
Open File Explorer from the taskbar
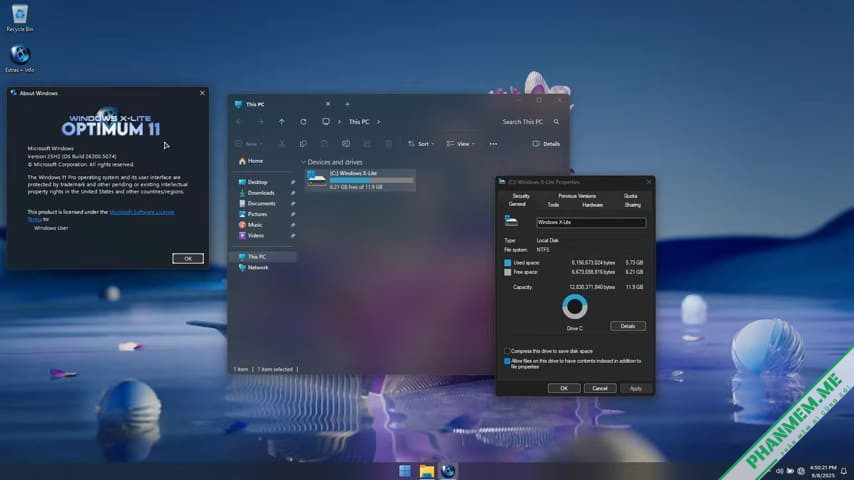(427, 471)
